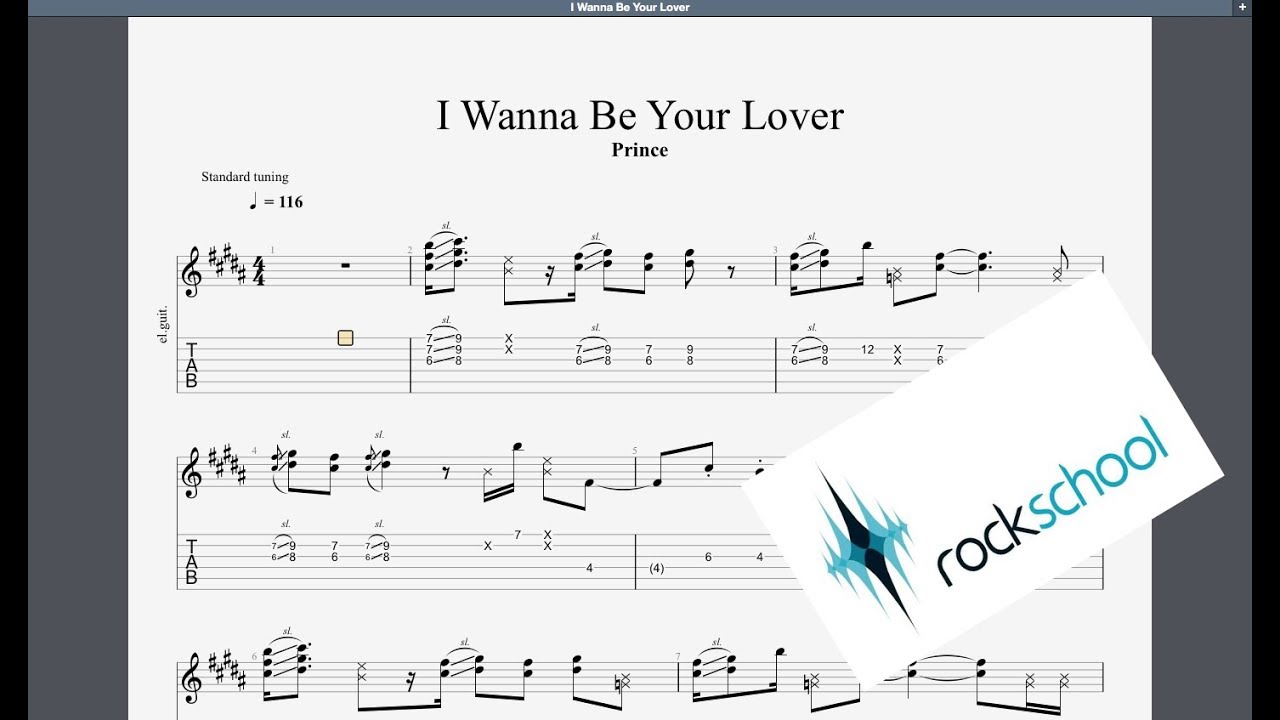Click the treble clef beside the 4/4 signature
The height and width of the screenshot is (720, 1280).
(191, 273)
